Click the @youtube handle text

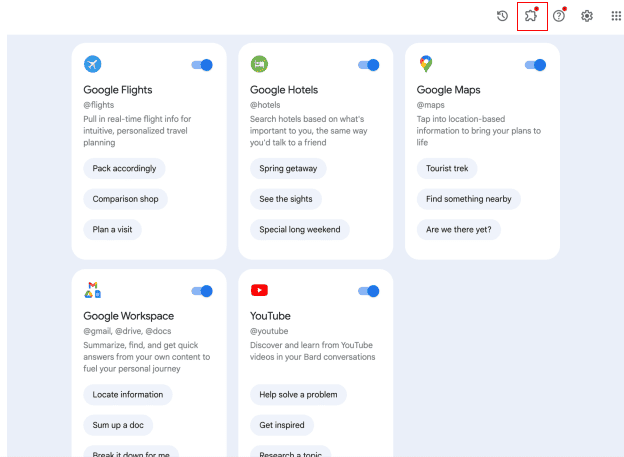point(269,331)
